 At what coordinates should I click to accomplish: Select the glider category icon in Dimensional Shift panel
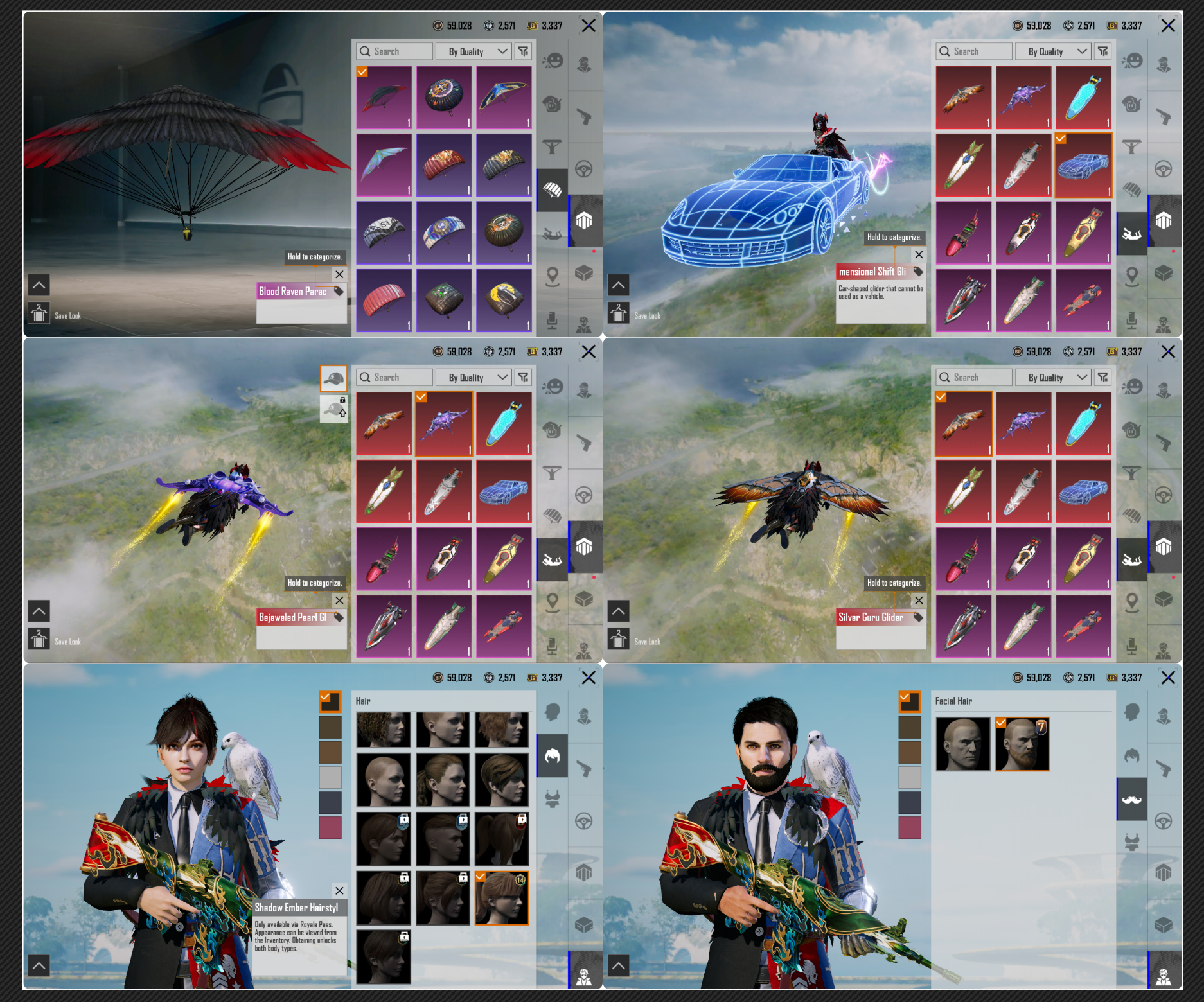tap(1132, 234)
